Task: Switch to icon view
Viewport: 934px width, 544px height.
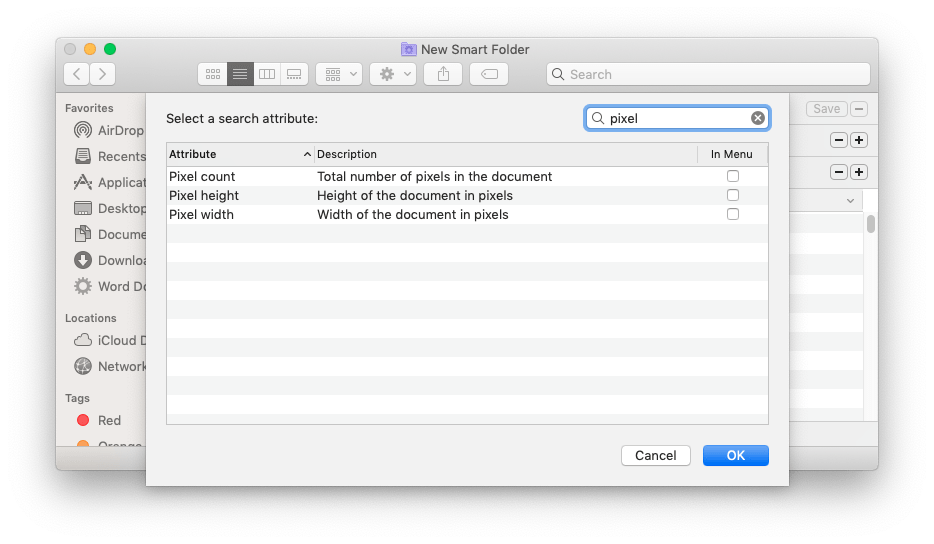Action: 213,74
